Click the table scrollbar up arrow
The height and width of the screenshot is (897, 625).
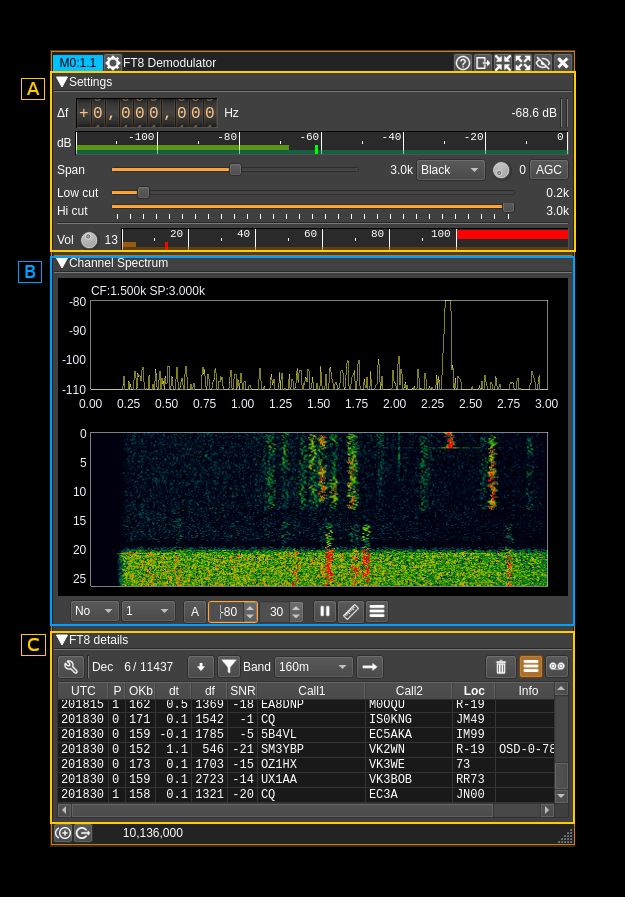point(561,689)
